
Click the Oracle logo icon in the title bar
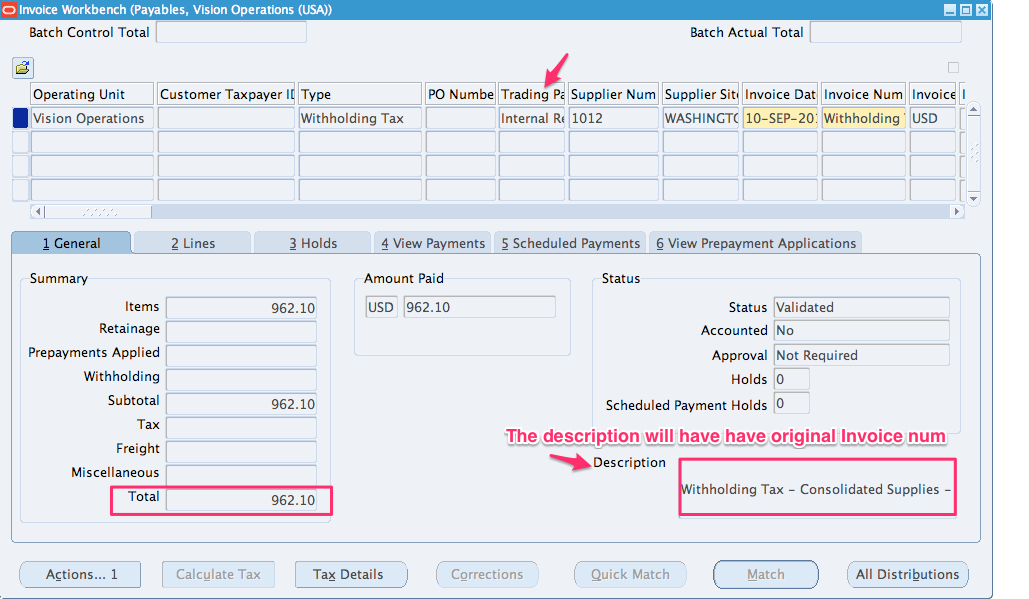9,10
